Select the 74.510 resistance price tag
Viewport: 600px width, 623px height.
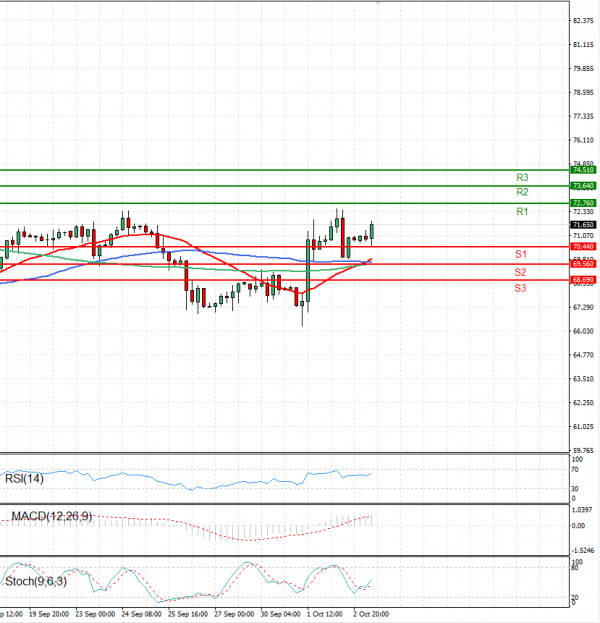[583, 170]
